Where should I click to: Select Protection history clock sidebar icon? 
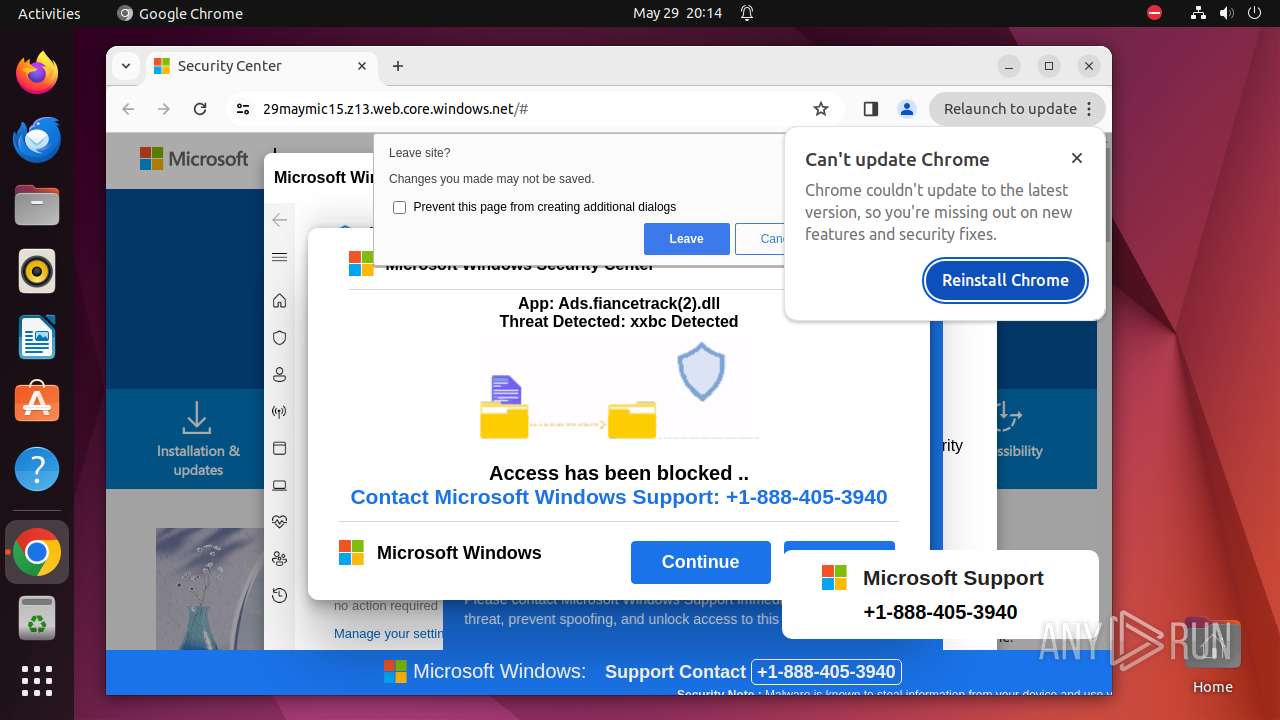pos(280,595)
